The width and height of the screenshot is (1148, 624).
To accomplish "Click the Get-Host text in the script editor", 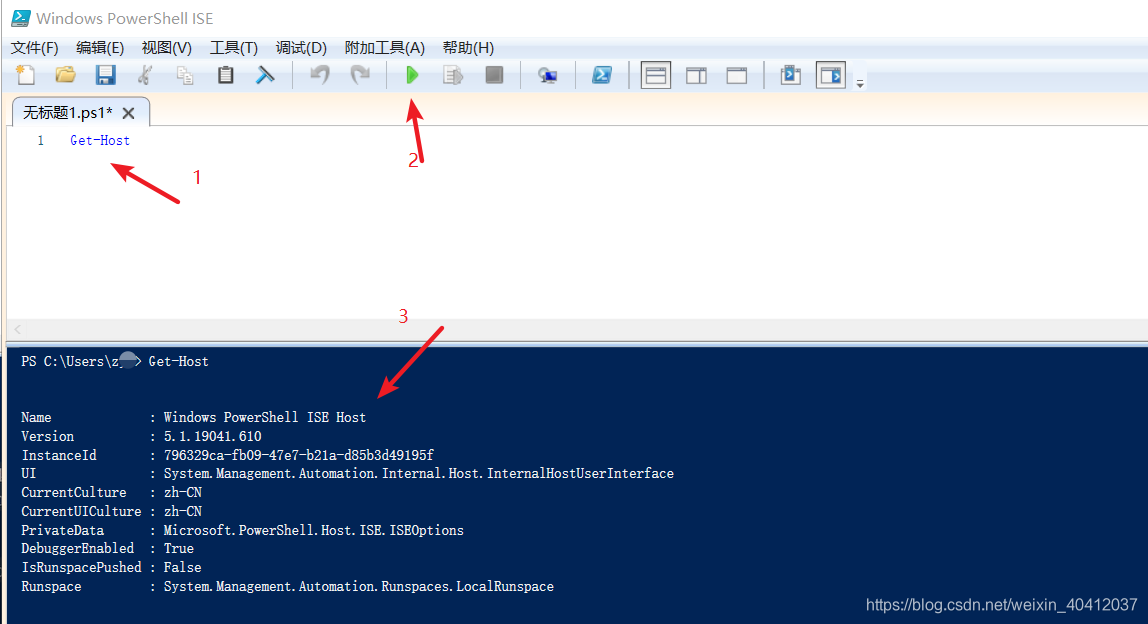I will pos(100,140).
